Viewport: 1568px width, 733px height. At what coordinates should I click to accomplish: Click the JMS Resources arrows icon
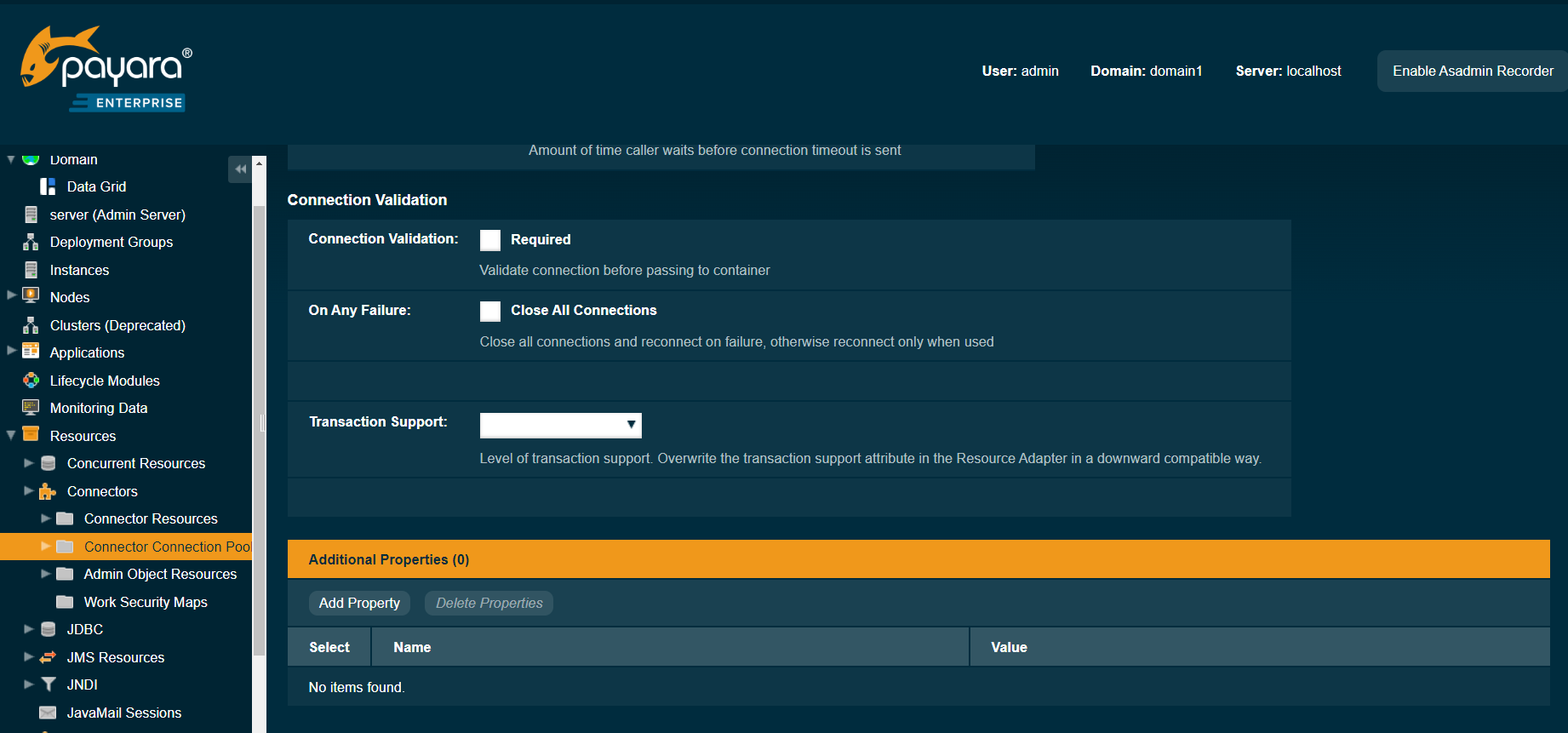tap(49, 657)
